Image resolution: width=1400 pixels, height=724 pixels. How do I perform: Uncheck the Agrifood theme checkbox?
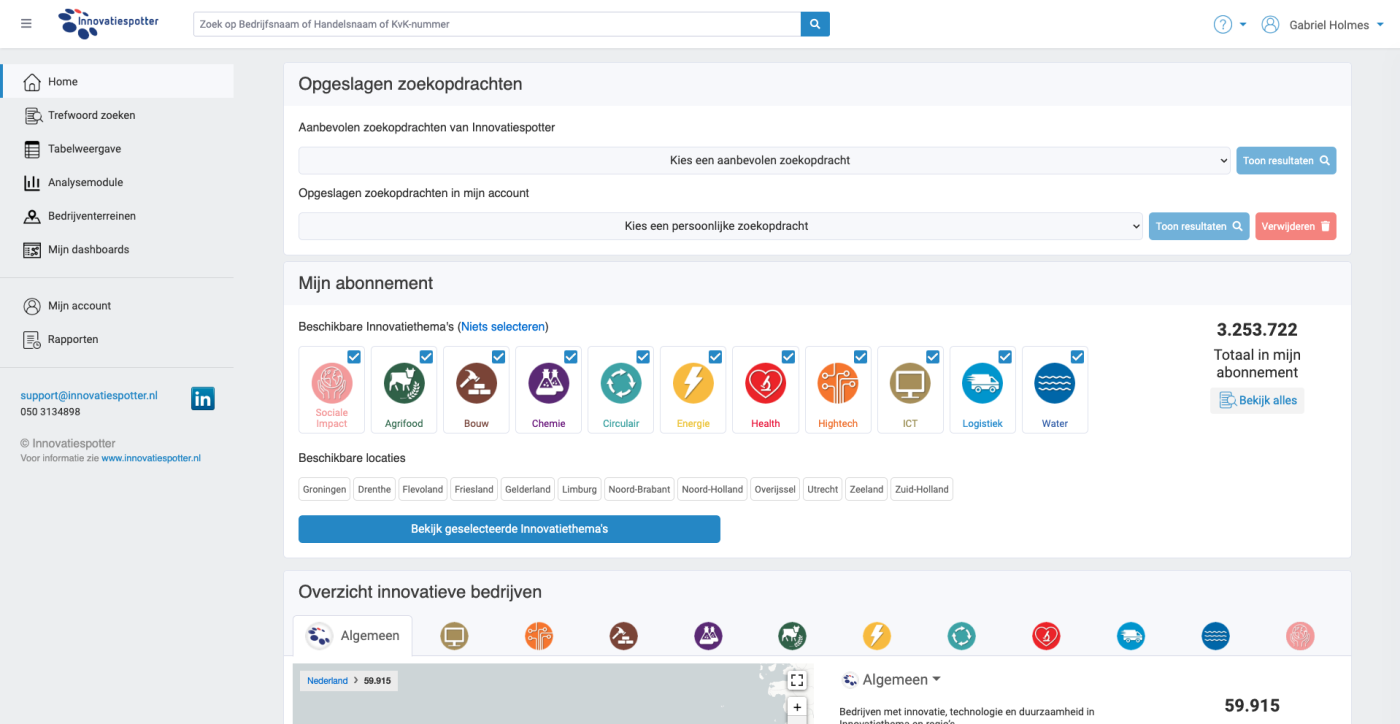pos(427,357)
